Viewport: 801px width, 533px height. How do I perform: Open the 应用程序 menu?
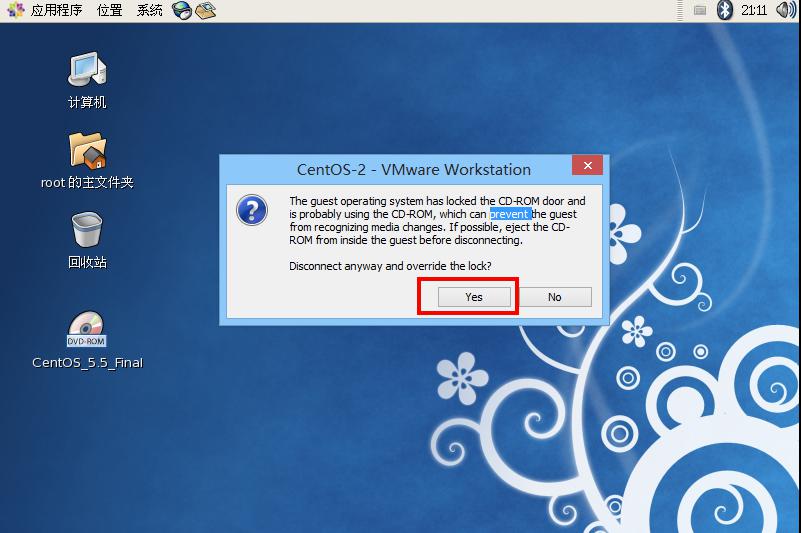point(46,10)
